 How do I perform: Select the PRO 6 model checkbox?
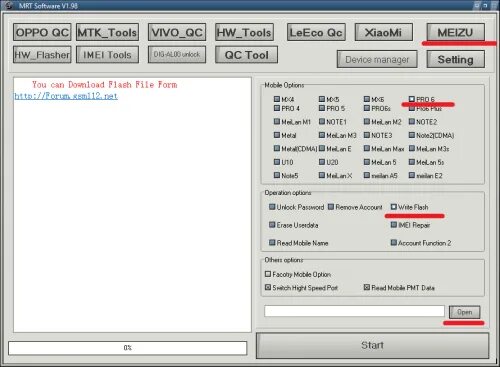(412, 99)
